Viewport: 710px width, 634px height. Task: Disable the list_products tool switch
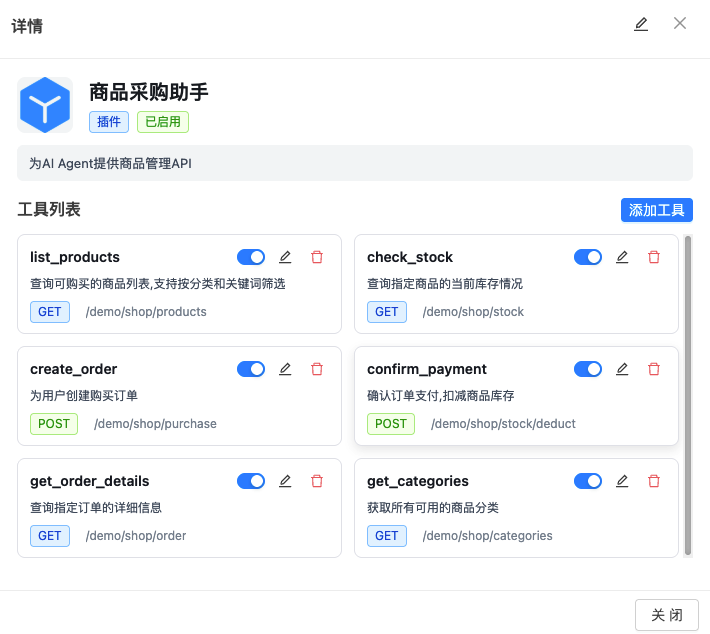251,257
